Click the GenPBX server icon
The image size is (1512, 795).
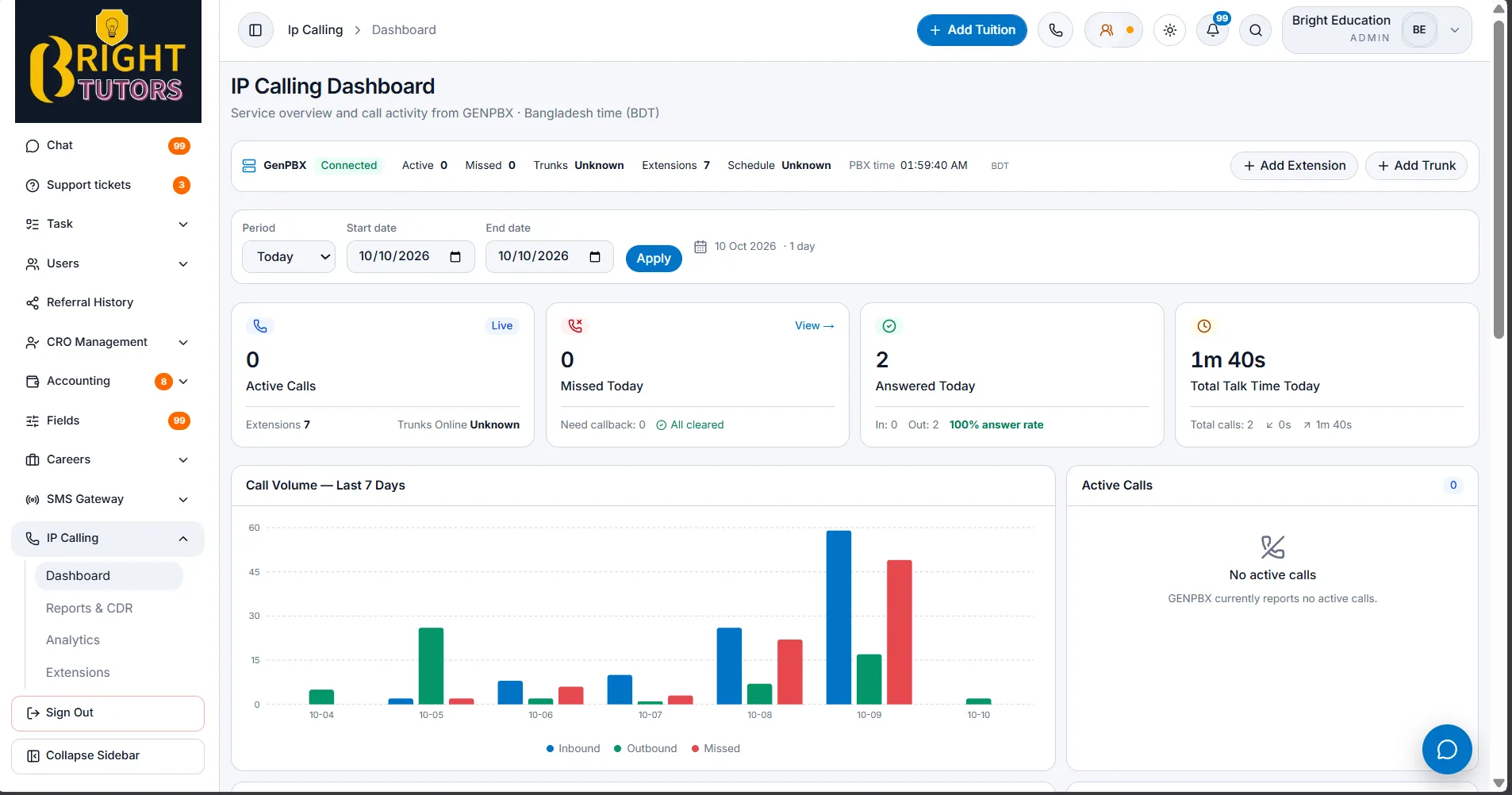tap(249, 166)
